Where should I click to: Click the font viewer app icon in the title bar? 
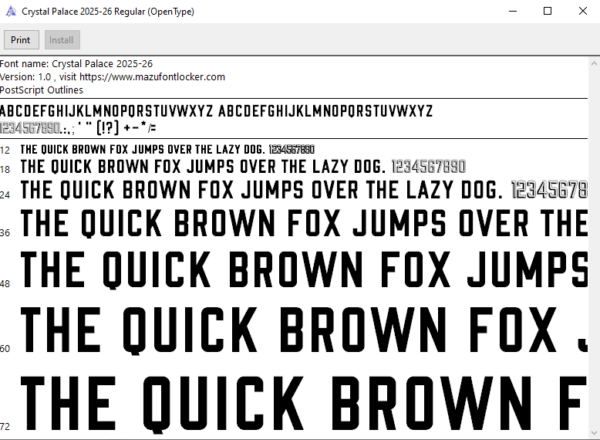[x=11, y=11]
